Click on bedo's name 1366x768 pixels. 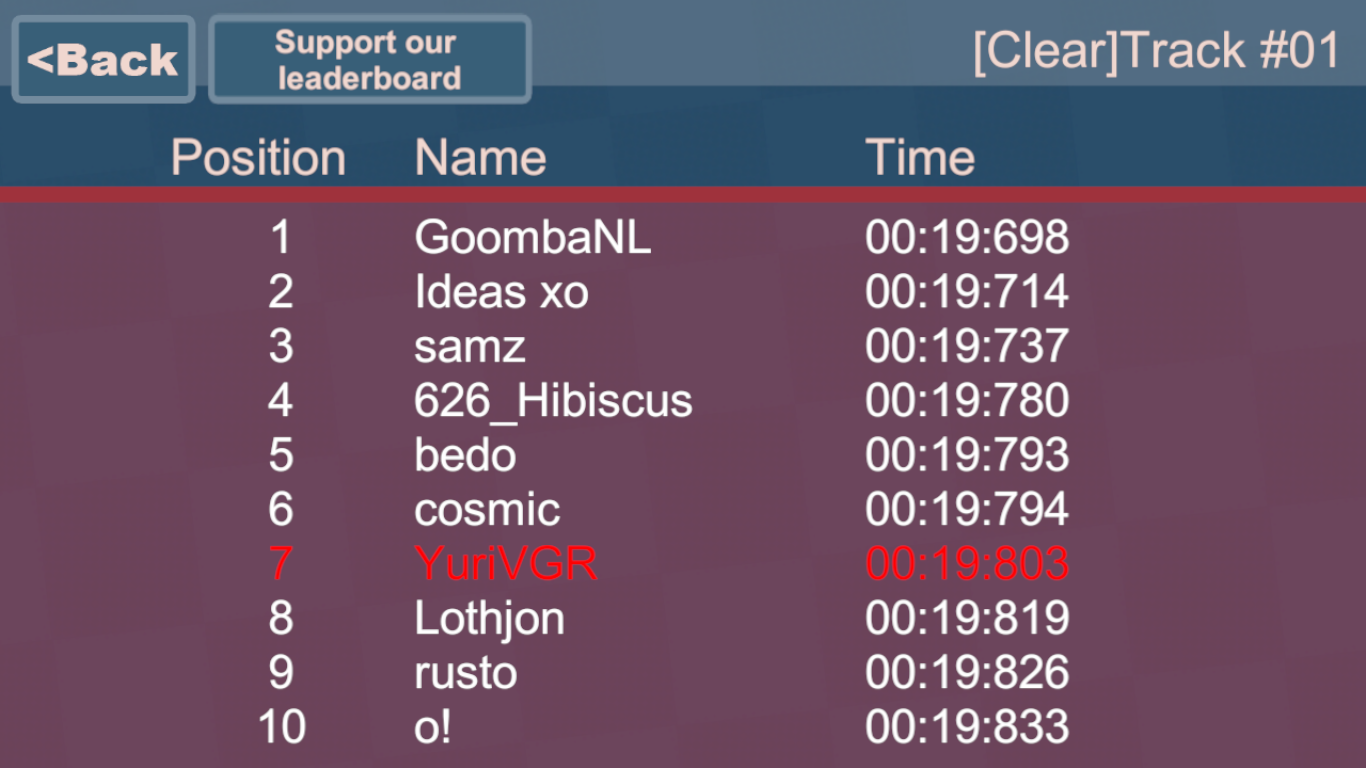(x=465, y=455)
